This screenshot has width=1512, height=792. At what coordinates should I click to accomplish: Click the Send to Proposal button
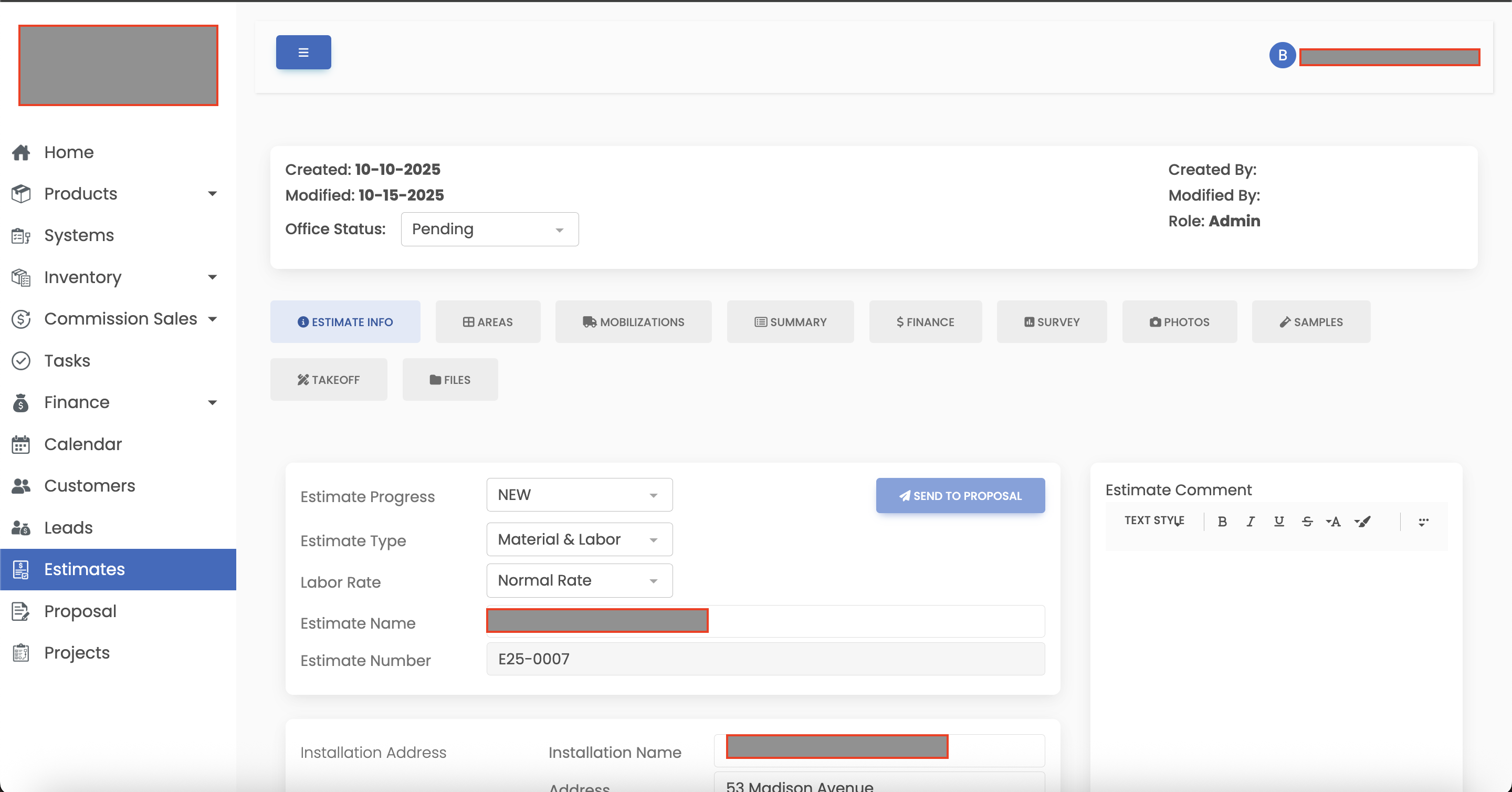[960, 495]
